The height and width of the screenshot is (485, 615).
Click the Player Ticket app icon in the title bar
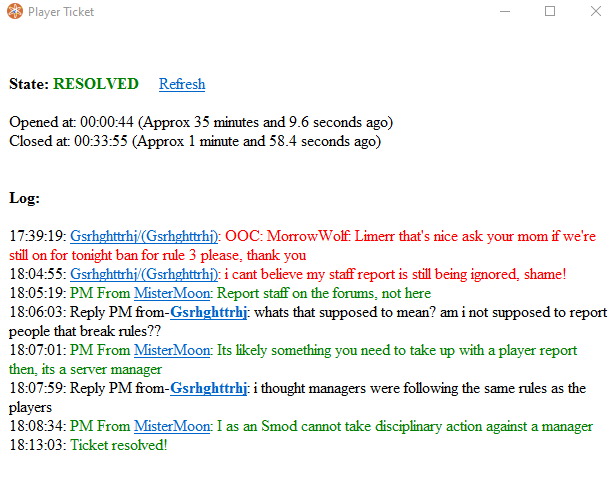pos(14,12)
